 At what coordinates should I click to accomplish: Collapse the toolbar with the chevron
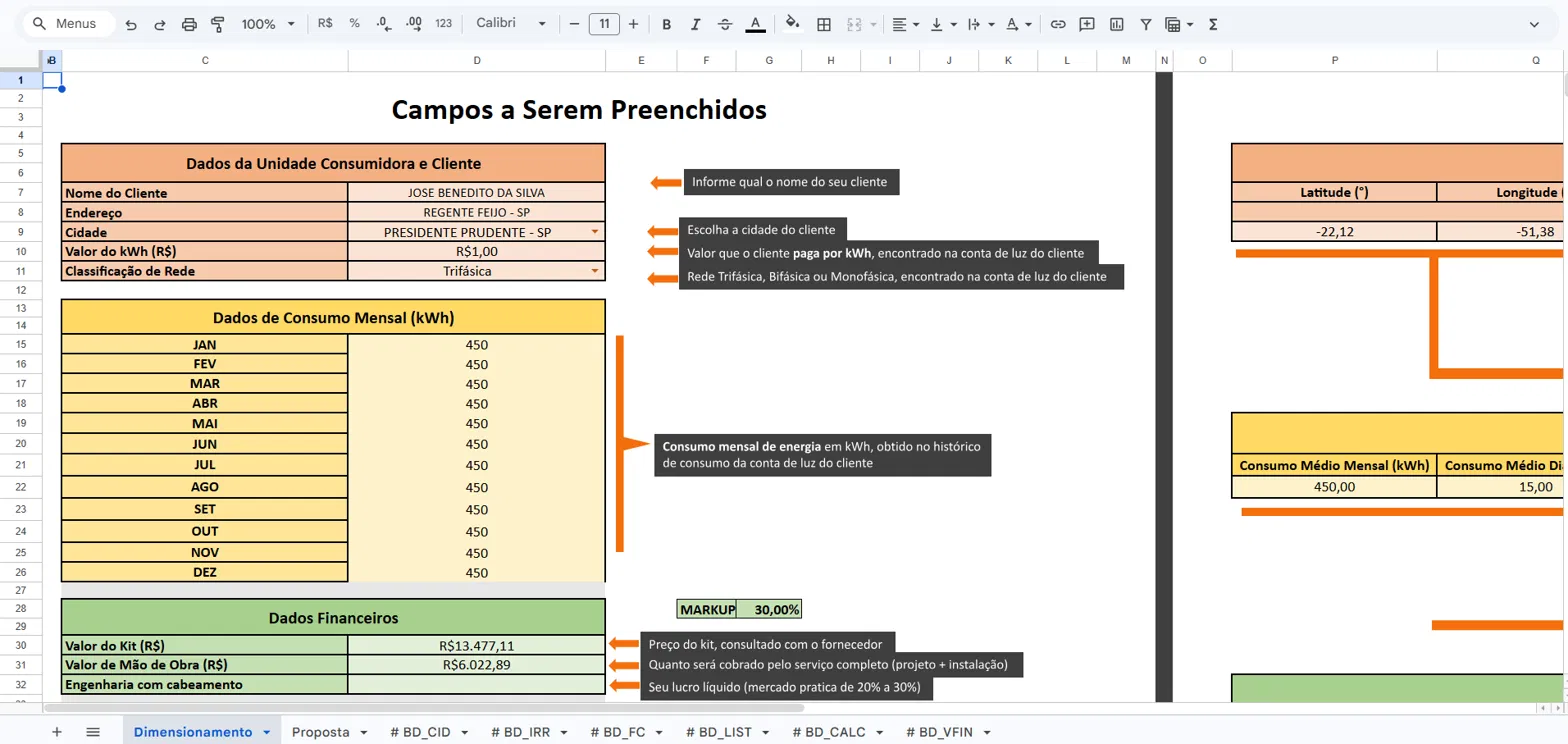(x=1534, y=23)
